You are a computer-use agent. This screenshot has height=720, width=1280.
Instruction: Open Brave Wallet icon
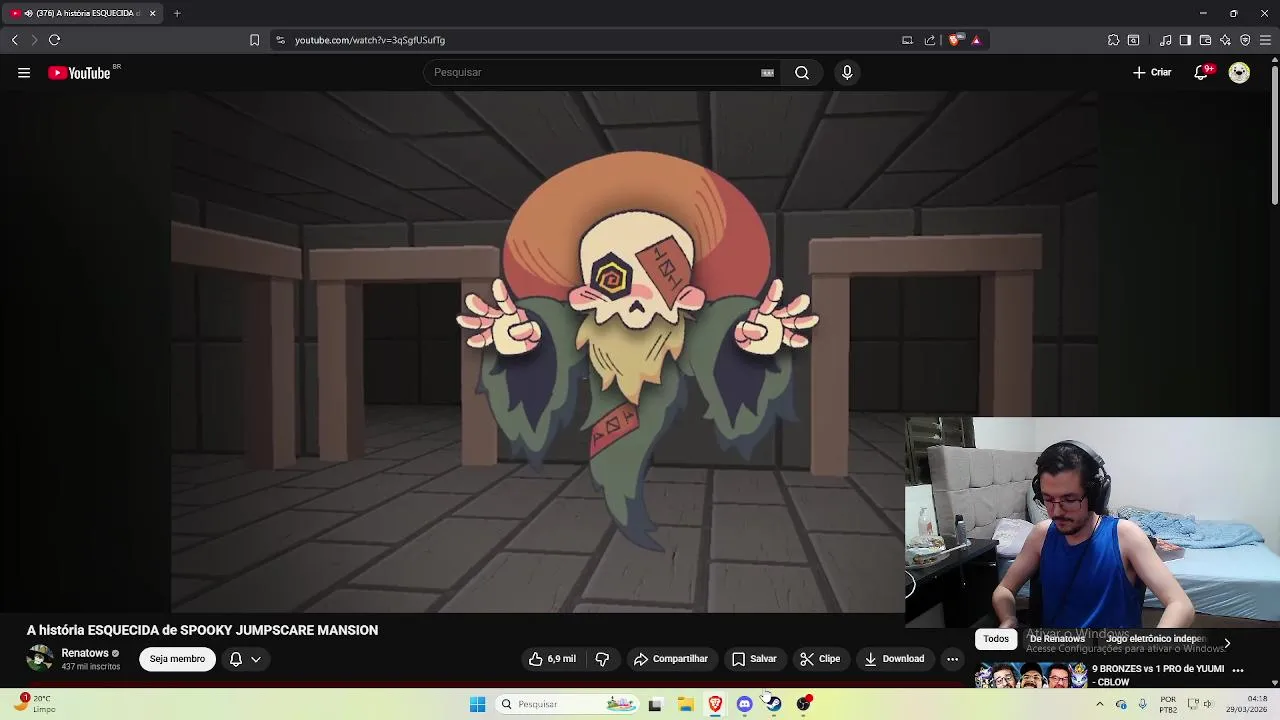1205,40
